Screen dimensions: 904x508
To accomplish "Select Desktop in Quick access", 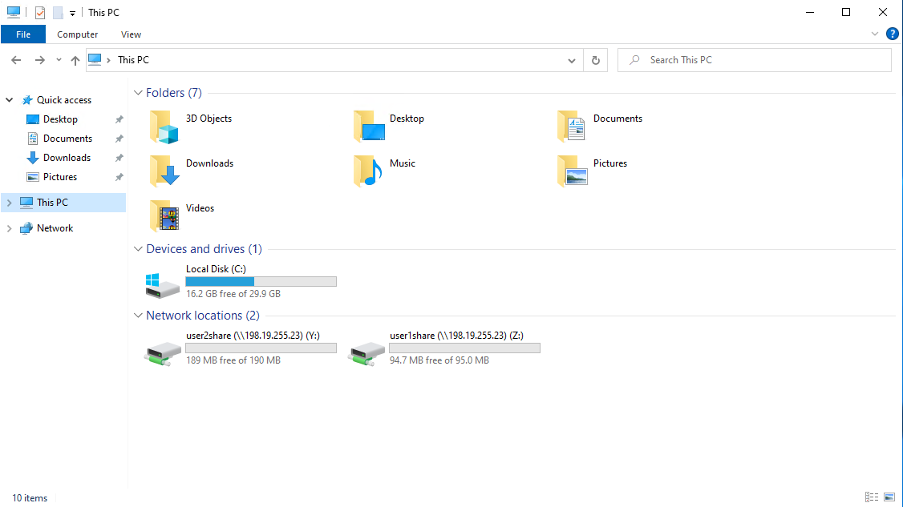I will click(60, 119).
